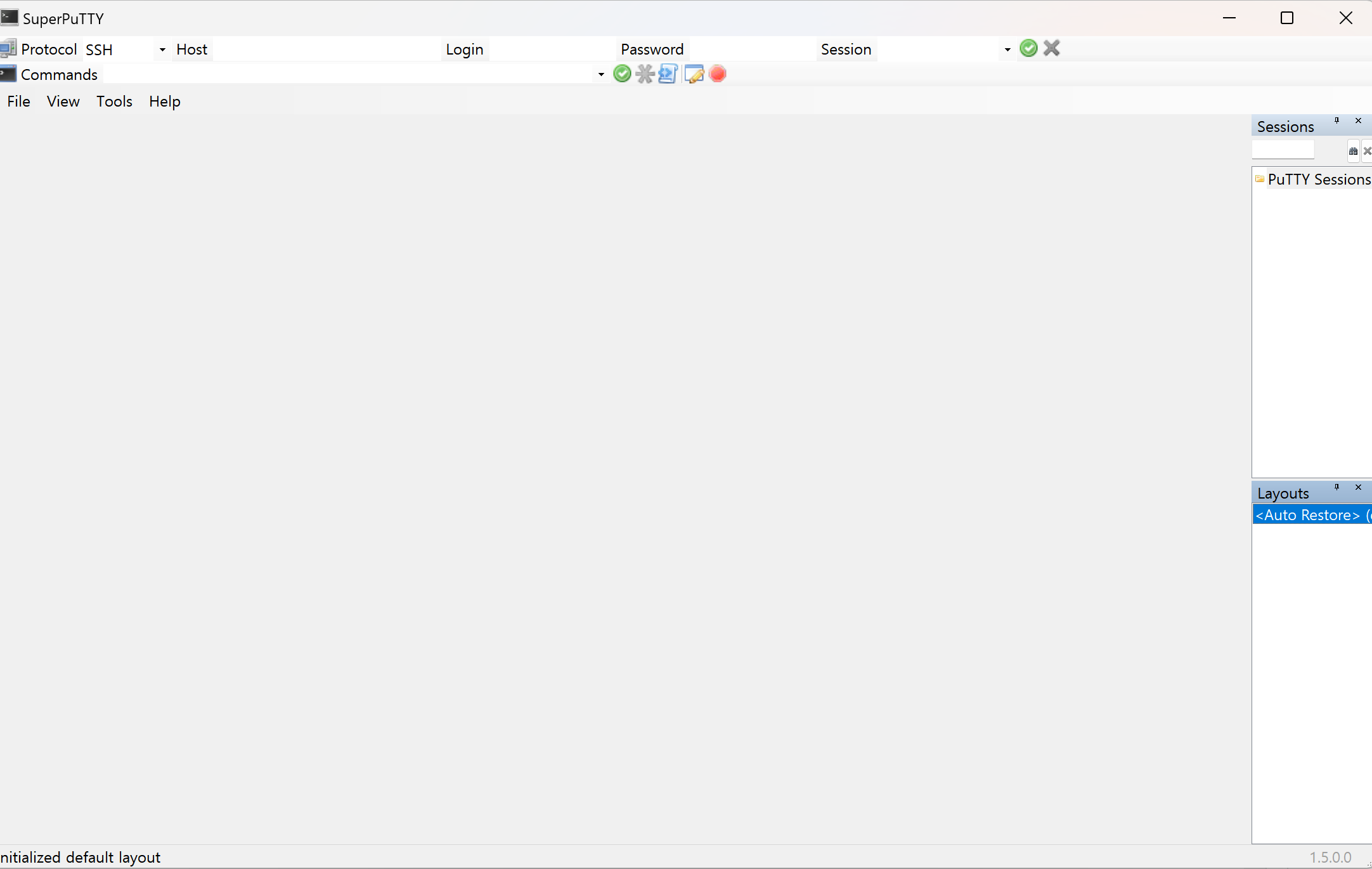1372x869 pixels.
Task: Close the Layouts panel
Action: tap(1358, 487)
